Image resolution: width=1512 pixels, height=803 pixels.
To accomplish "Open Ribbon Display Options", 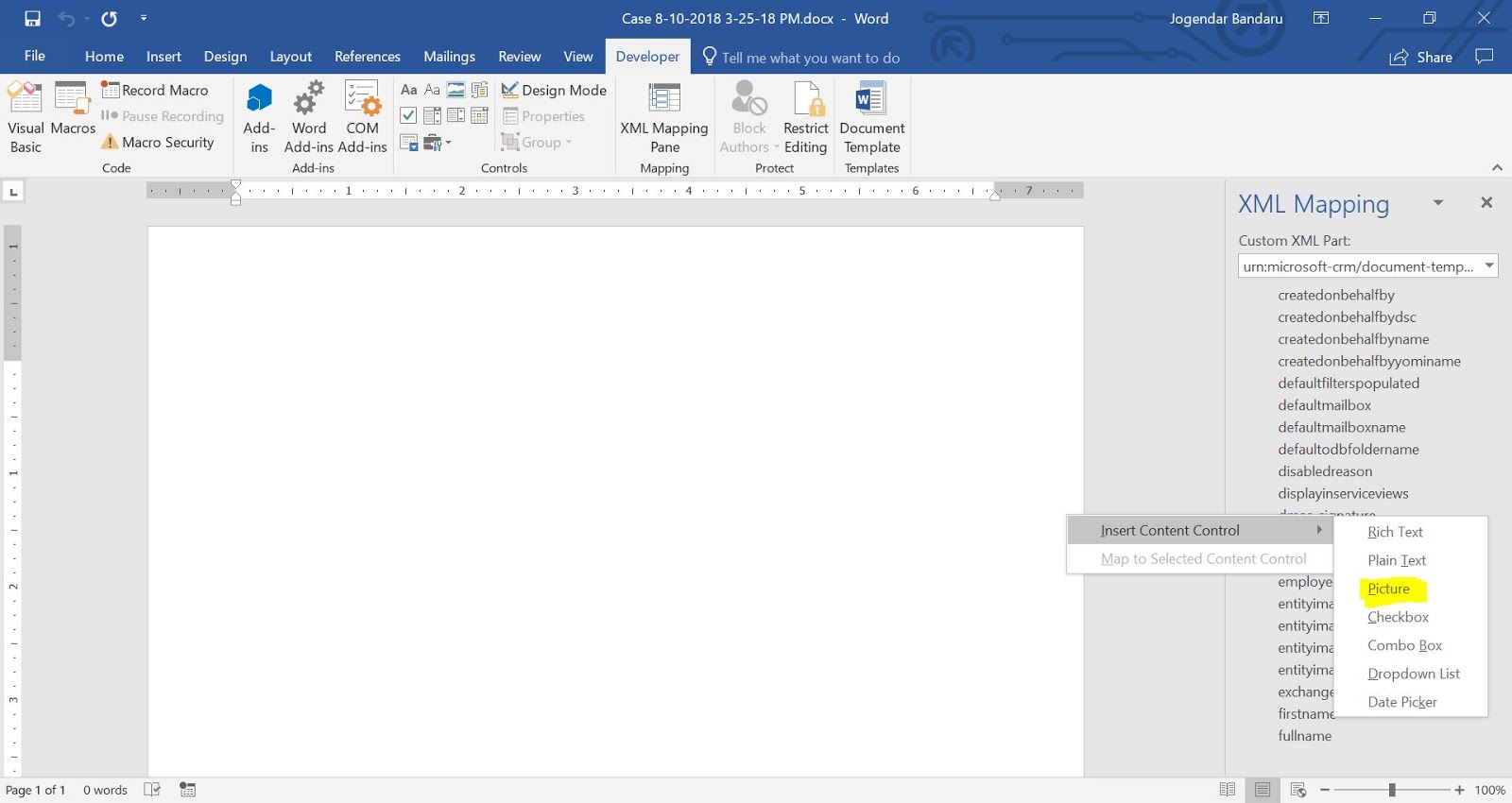I will (1321, 18).
